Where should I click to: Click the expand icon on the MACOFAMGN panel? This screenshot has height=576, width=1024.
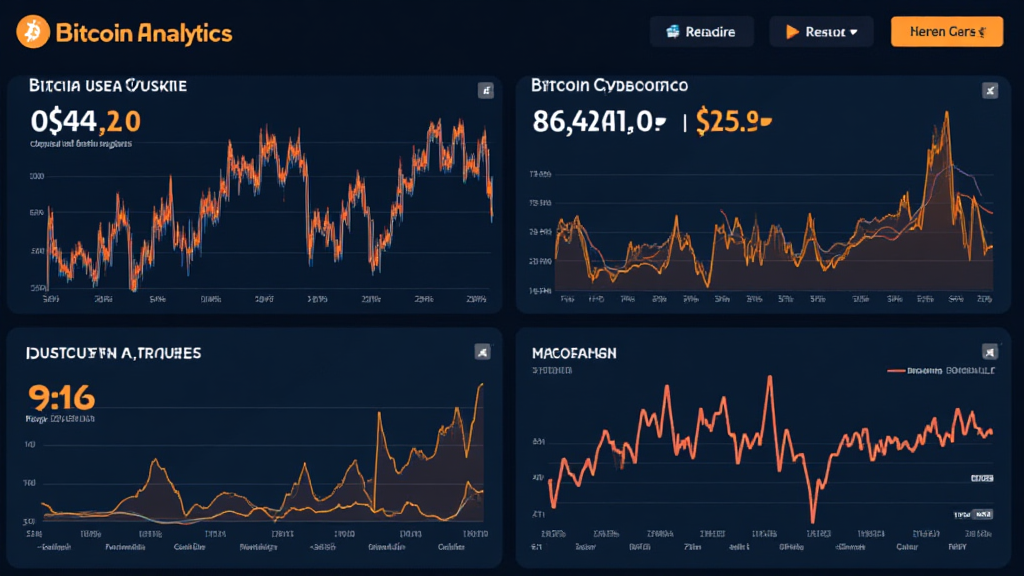point(990,351)
